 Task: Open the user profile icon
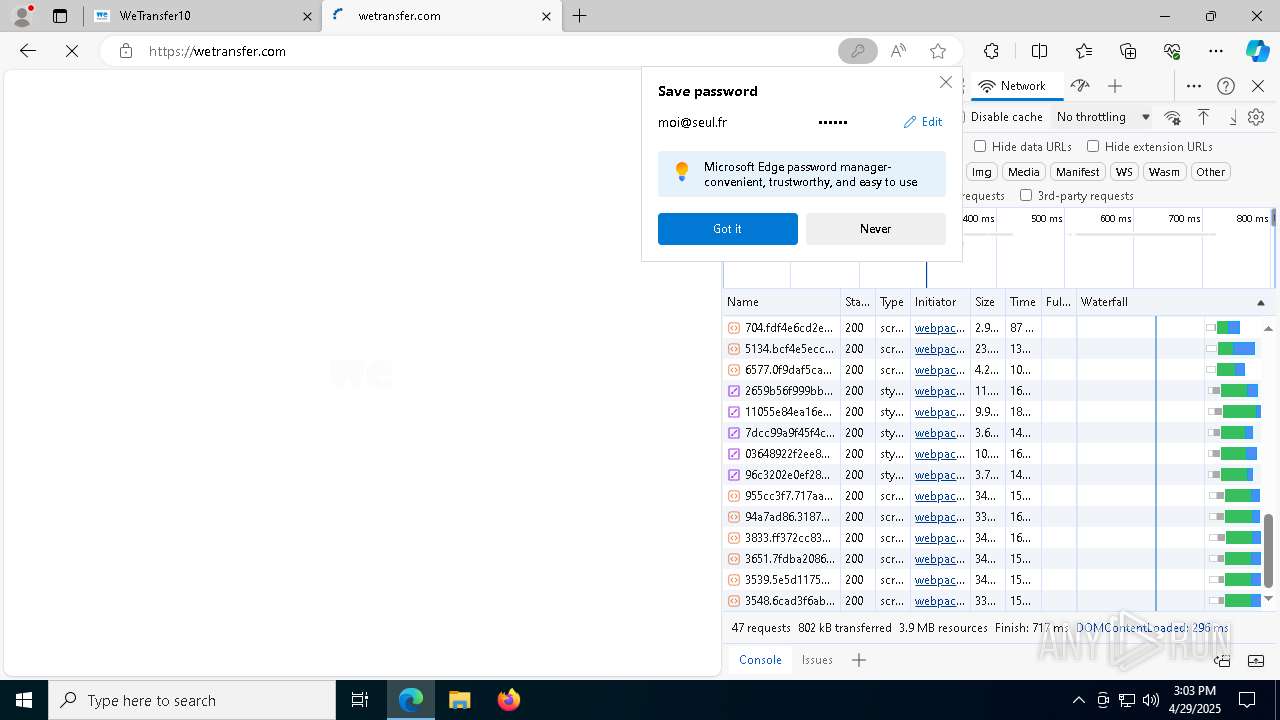(22, 16)
